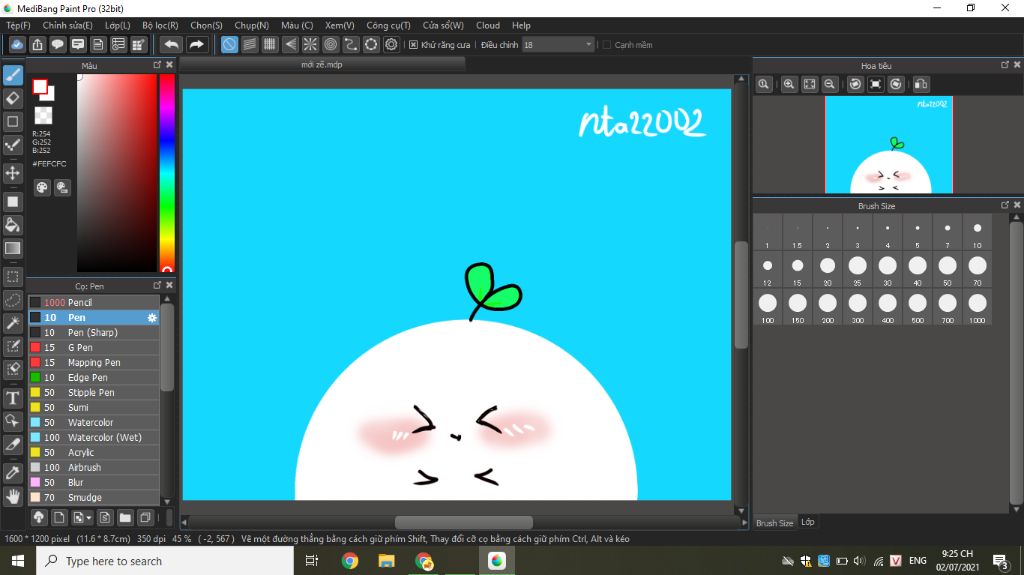Click the Redo arrow

(196, 44)
